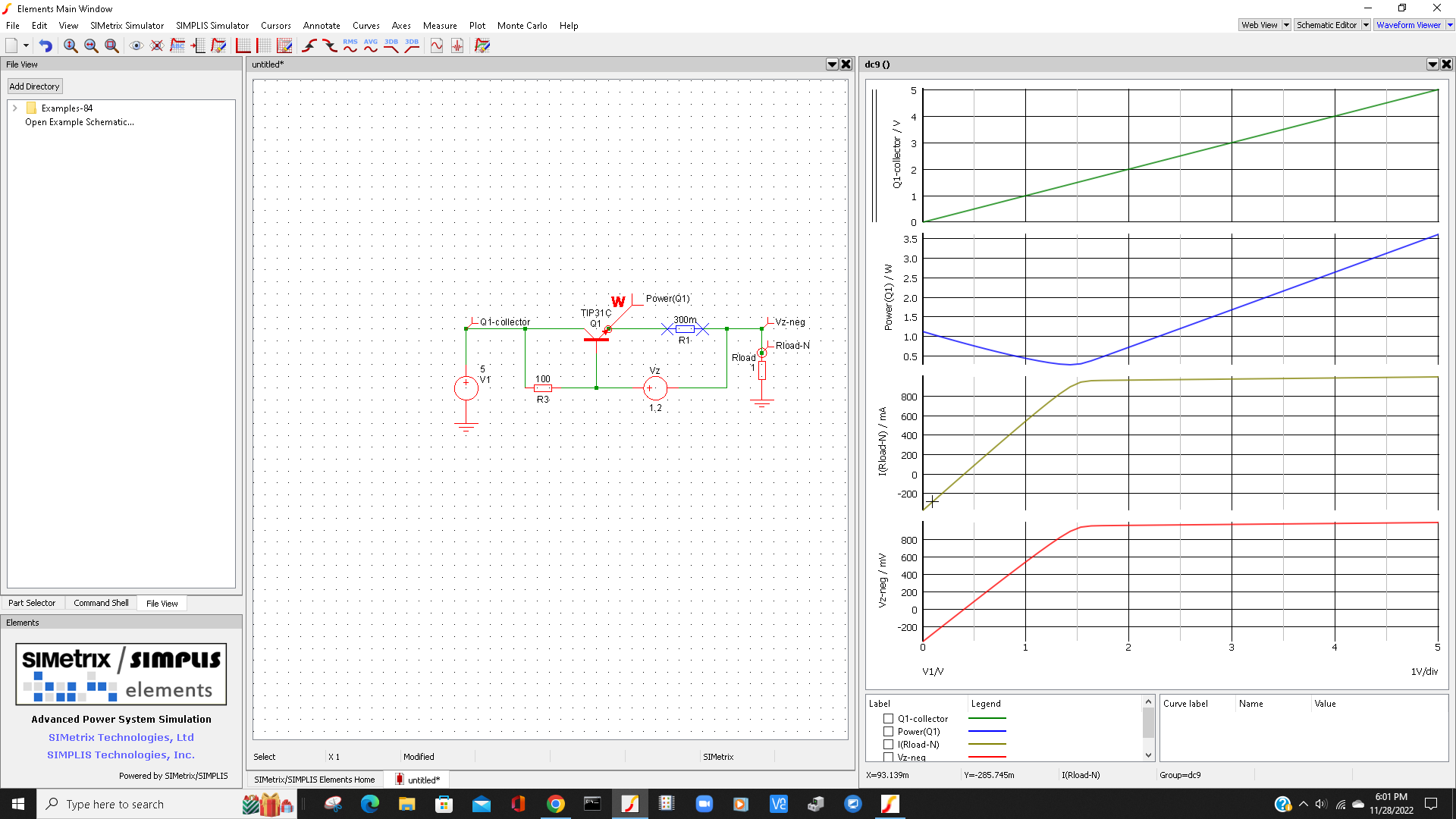The height and width of the screenshot is (819, 1456).
Task: Open the Measure menu
Action: point(440,25)
